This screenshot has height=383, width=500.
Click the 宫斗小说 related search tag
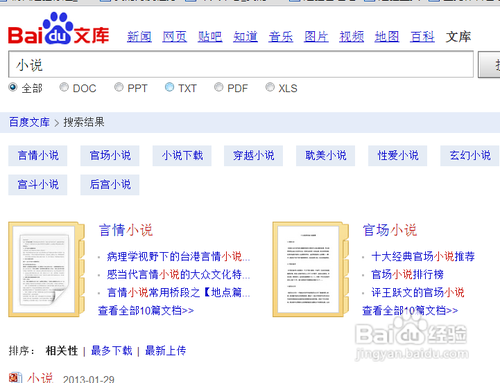38,185
